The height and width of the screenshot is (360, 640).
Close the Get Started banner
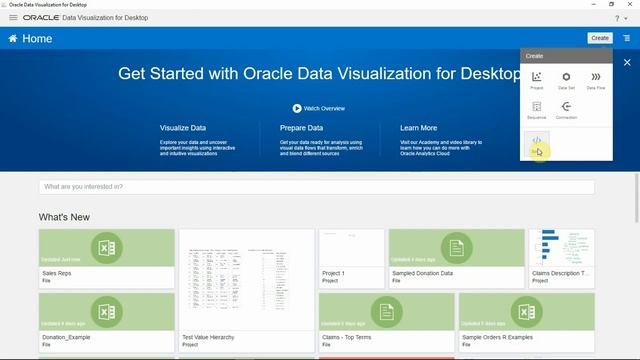pyautogui.click(x=627, y=62)
